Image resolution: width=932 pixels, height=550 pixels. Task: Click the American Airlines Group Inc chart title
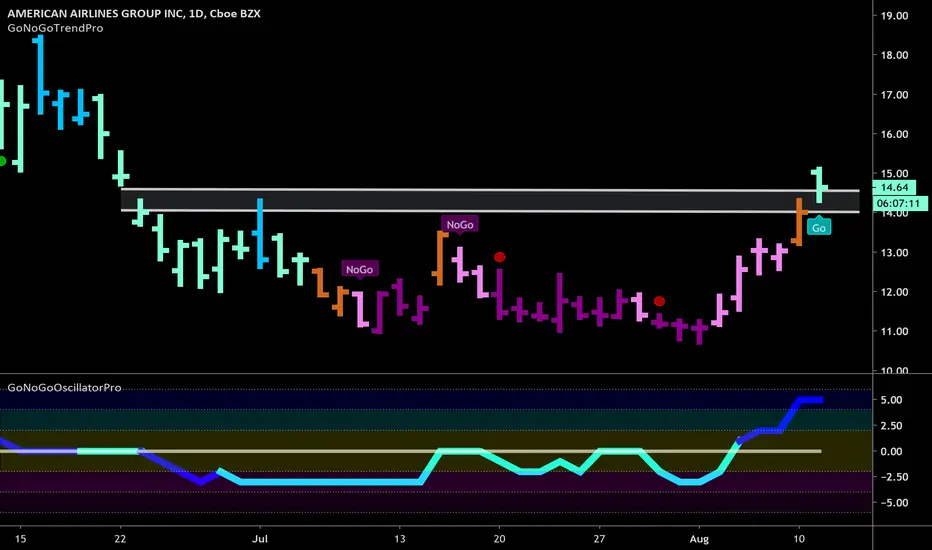134,13
